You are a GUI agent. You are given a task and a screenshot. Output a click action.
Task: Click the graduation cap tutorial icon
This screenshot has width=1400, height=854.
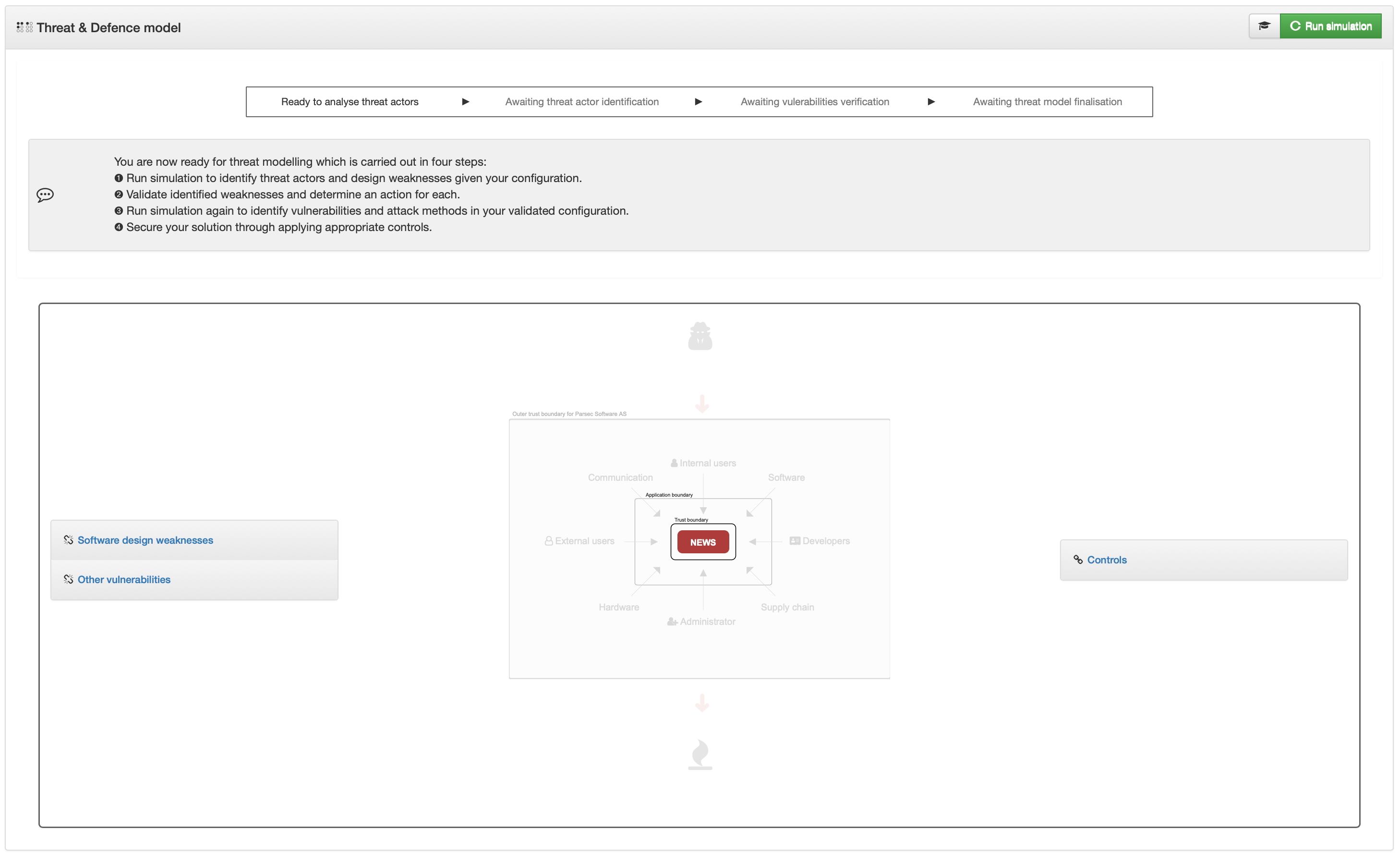tap(1264, 26)
